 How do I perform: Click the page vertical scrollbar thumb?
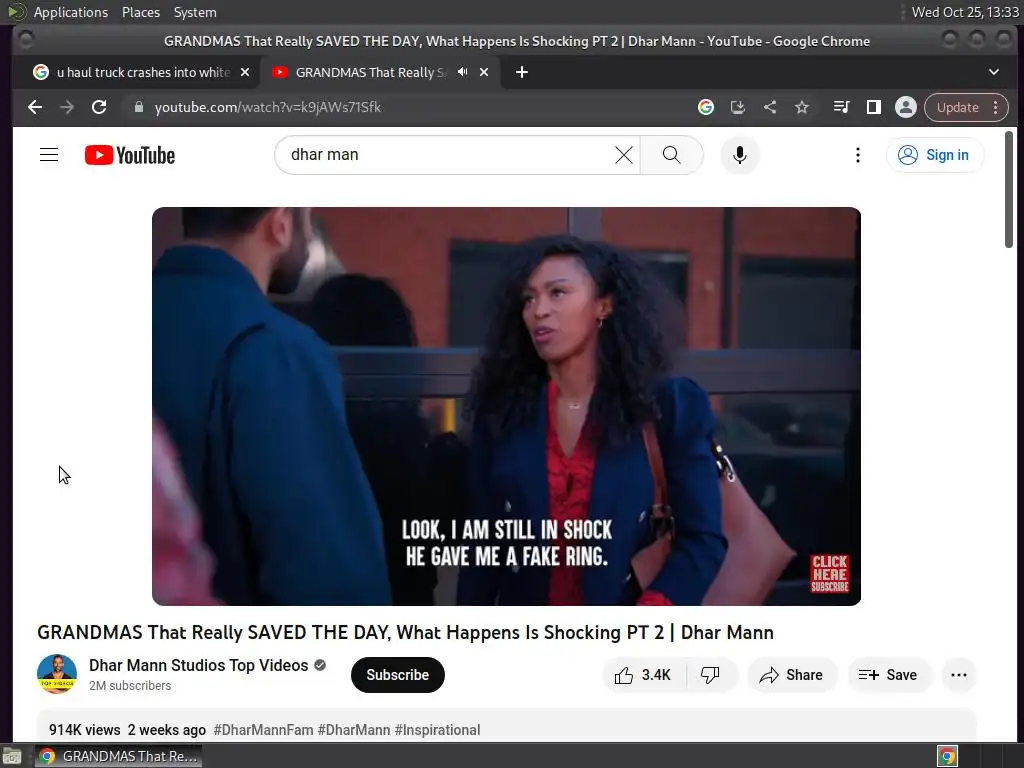(x=1009, y=189)
